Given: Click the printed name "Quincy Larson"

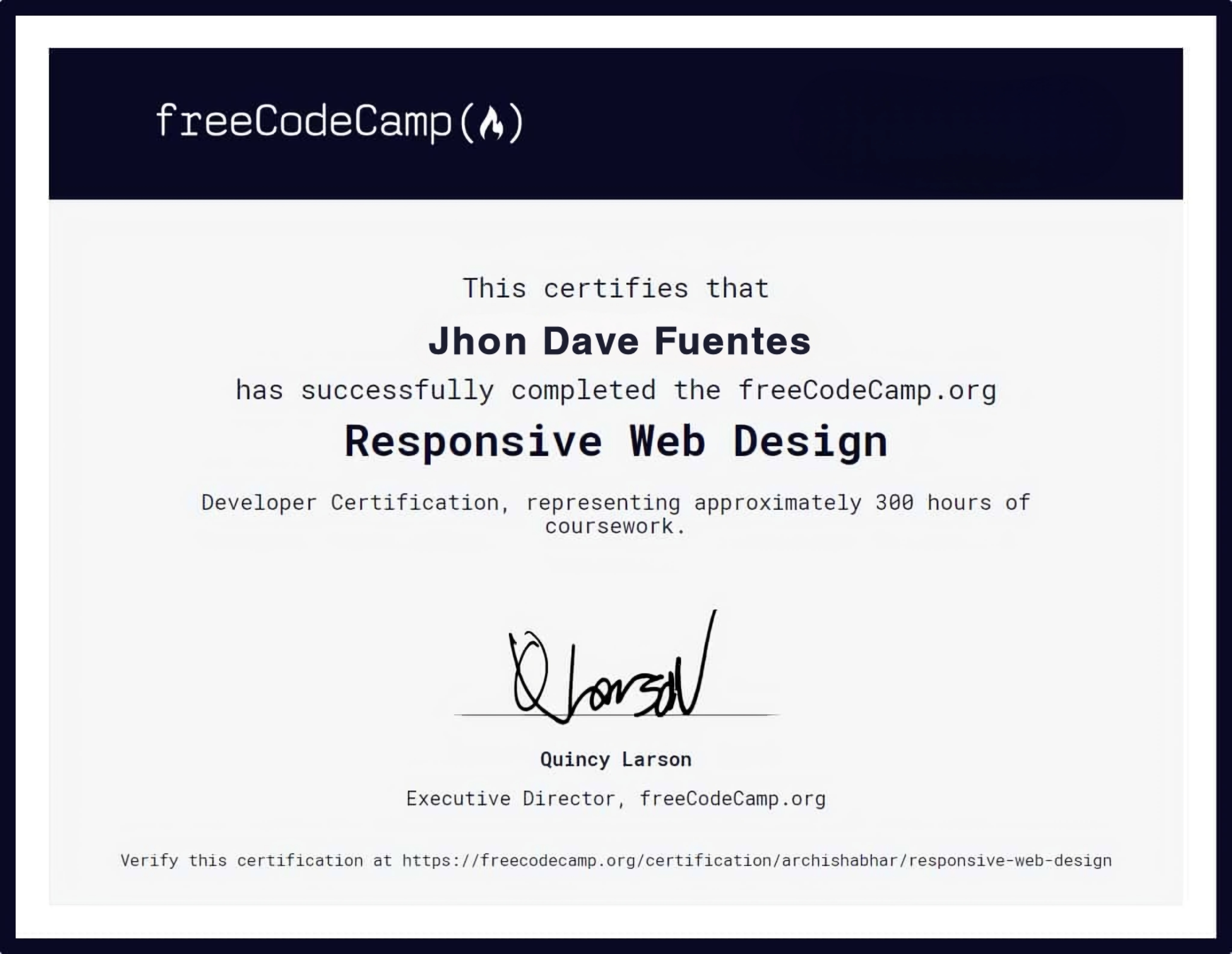Looking at the screenshot, I should [x=616, y=759].
